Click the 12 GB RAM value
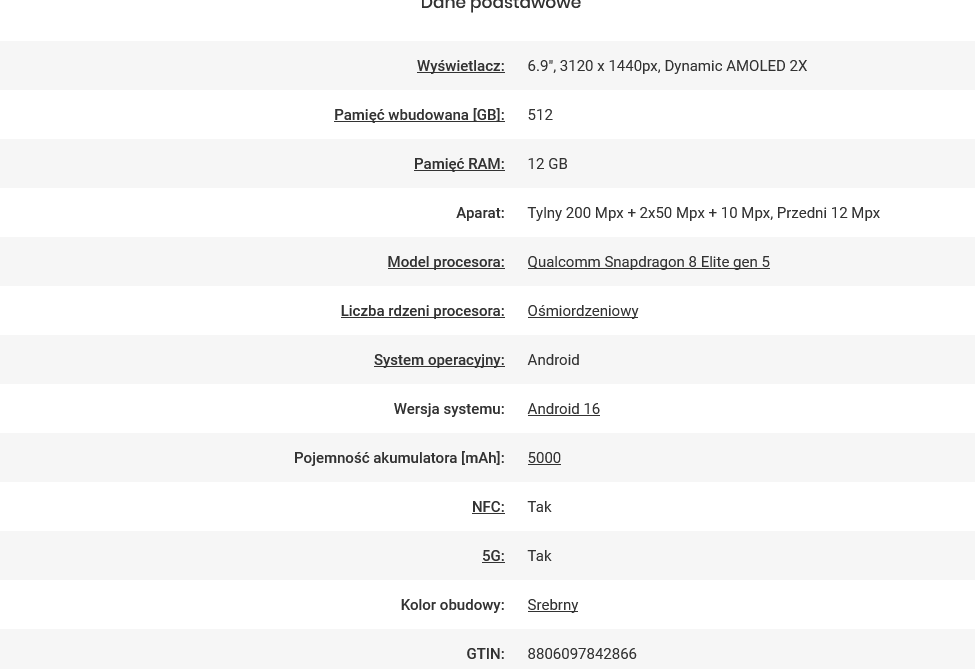Viewport: 975px width, 669px height. (x=547, y=164)
